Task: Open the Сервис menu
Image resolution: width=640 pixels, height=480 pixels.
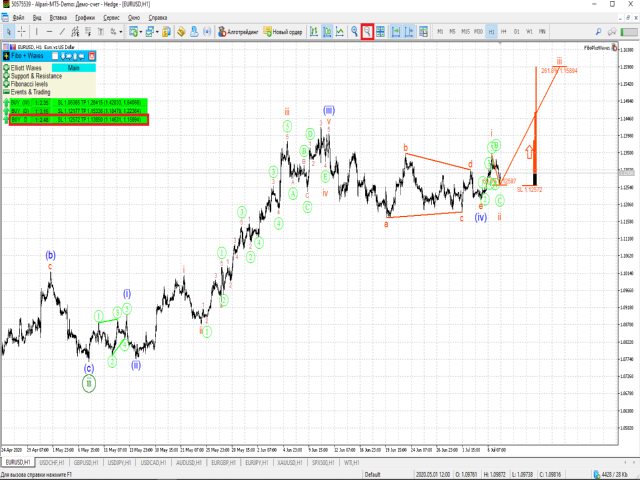Action: point(111,18)
